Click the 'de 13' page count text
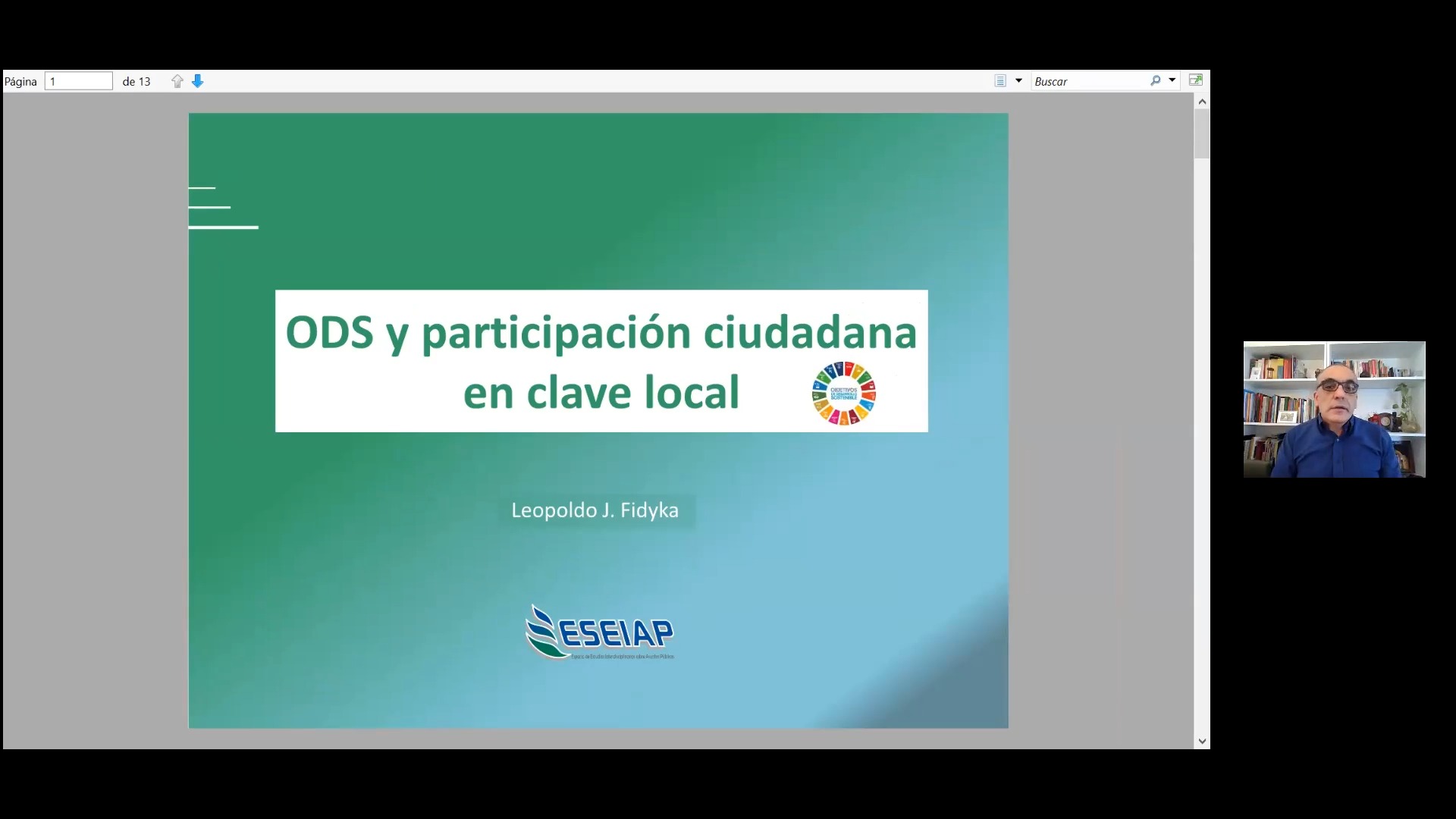The height and width of the screenshot is (819, 1456). coord(136,81)
